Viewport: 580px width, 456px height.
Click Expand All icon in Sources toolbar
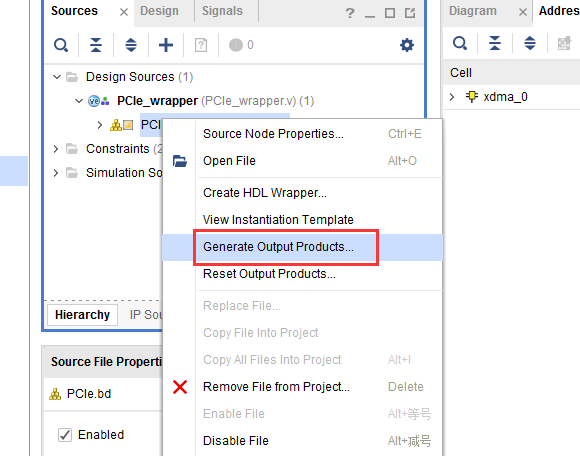[x=131, y=45]
